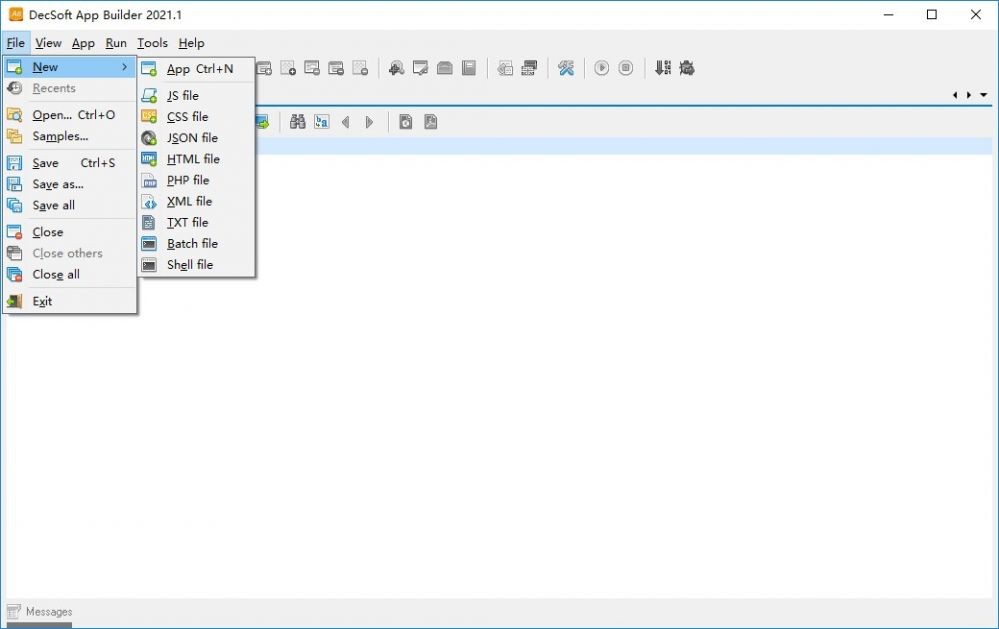Viewport: 999px width, 629px height.
Task: Create a new Batch file
Action: click(196, 243)
